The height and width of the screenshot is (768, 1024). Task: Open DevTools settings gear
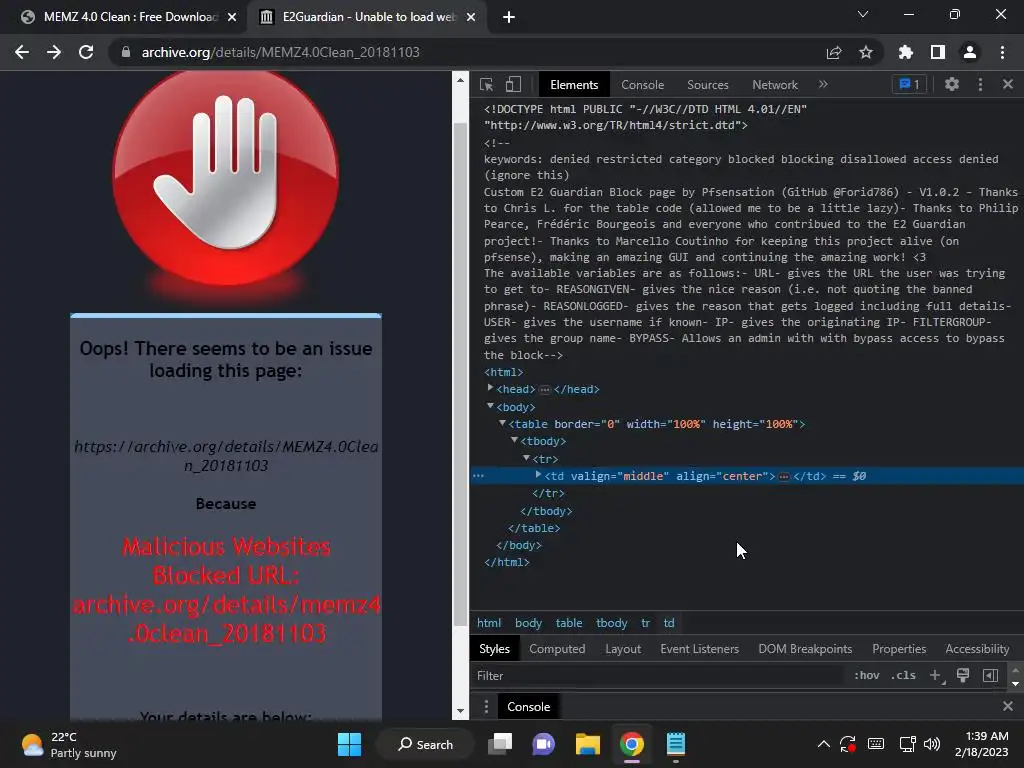952,84
